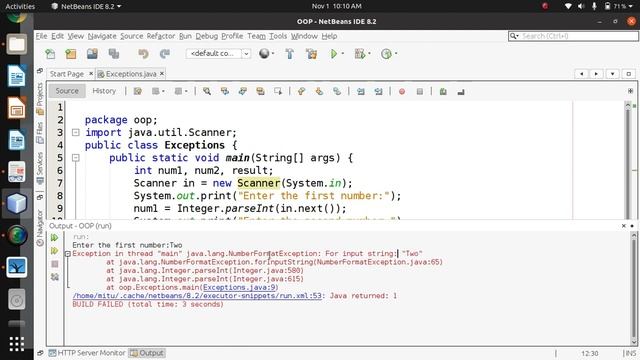The width and height of the screenshot is (640, 360).
Task: Expand the profile project dropdown arrow
Action: [x=396, y=53]
